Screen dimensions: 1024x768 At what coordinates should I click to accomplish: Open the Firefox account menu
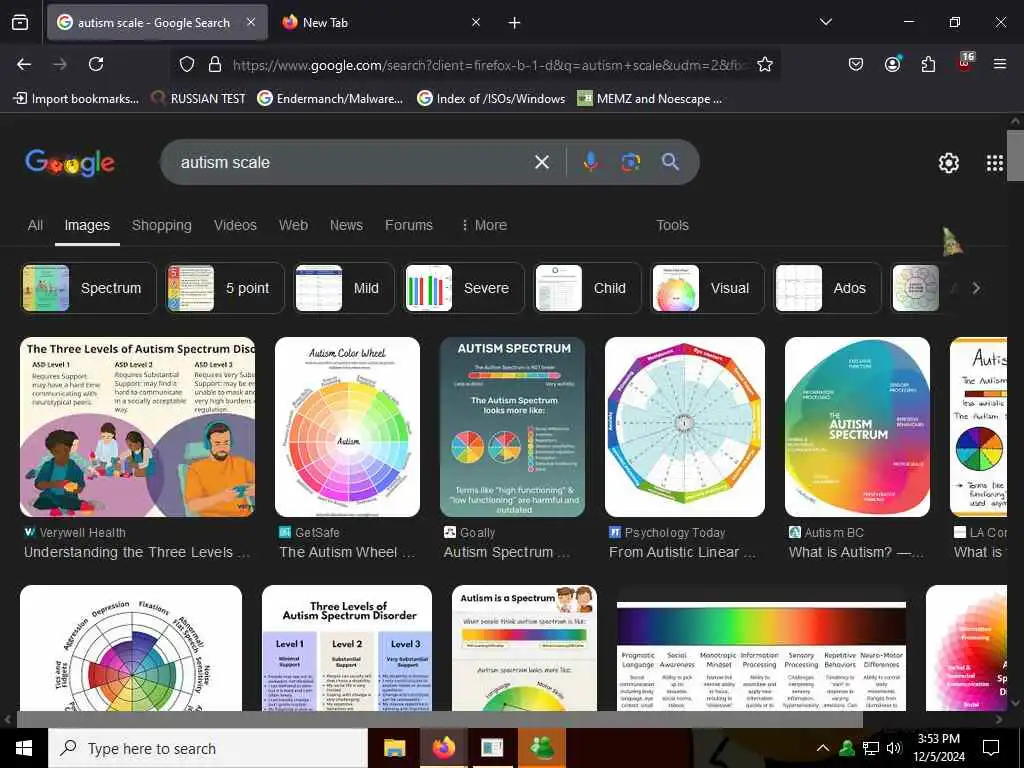pyautogui.click(x=892, y=64)
